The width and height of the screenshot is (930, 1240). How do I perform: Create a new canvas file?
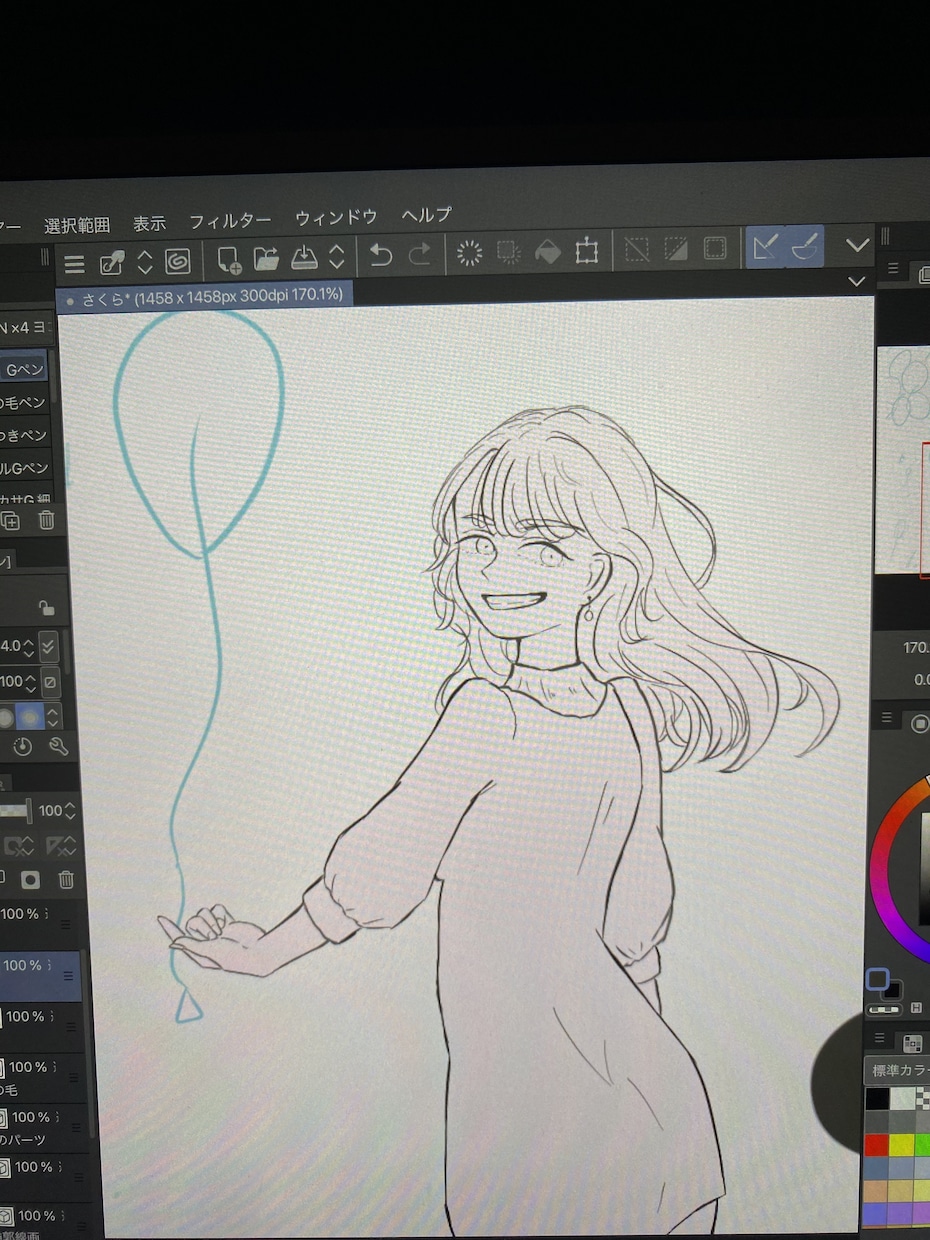pos(229,259)
